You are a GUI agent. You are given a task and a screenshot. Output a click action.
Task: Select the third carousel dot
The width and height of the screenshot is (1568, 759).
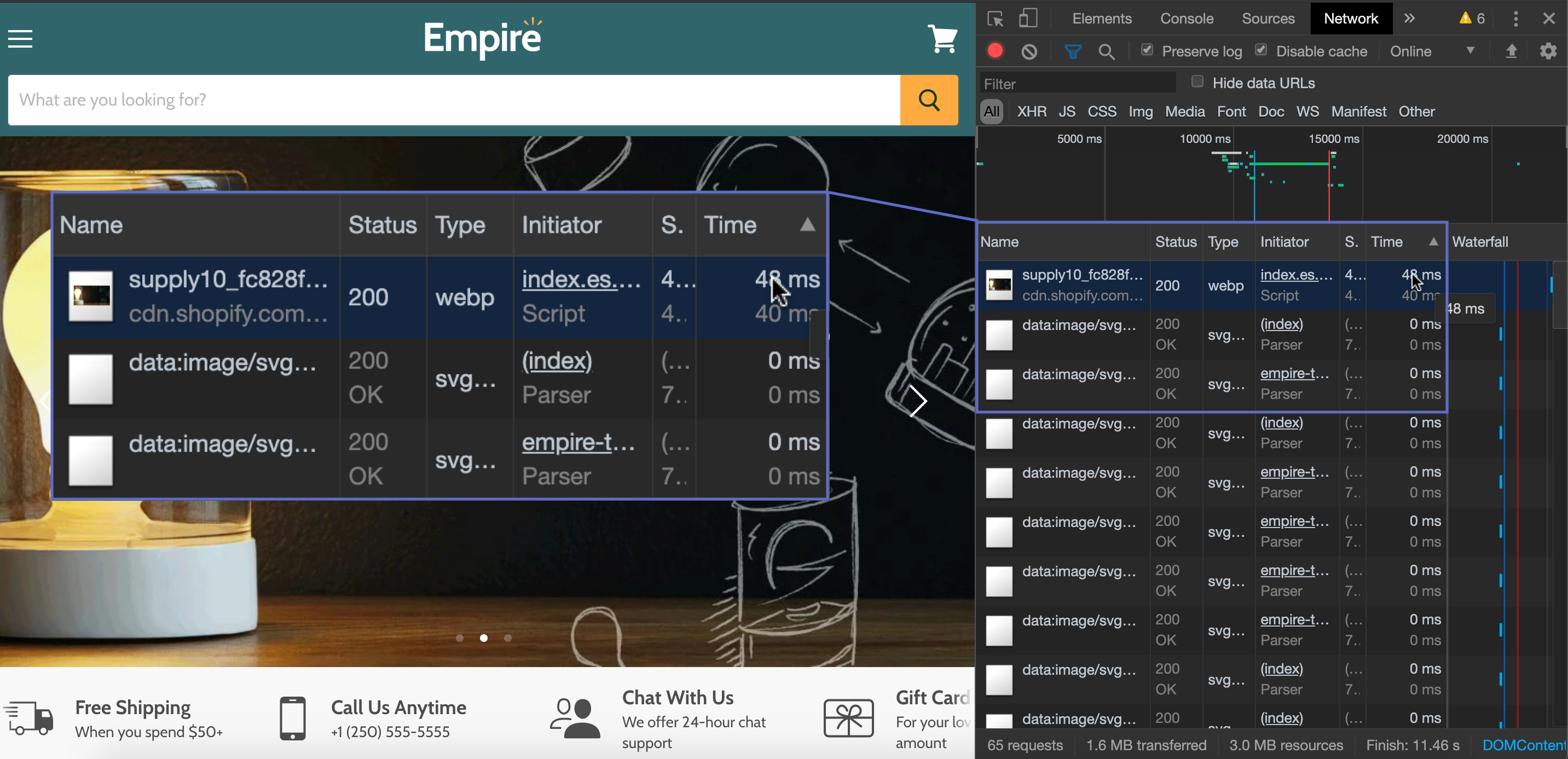point(508,638)
